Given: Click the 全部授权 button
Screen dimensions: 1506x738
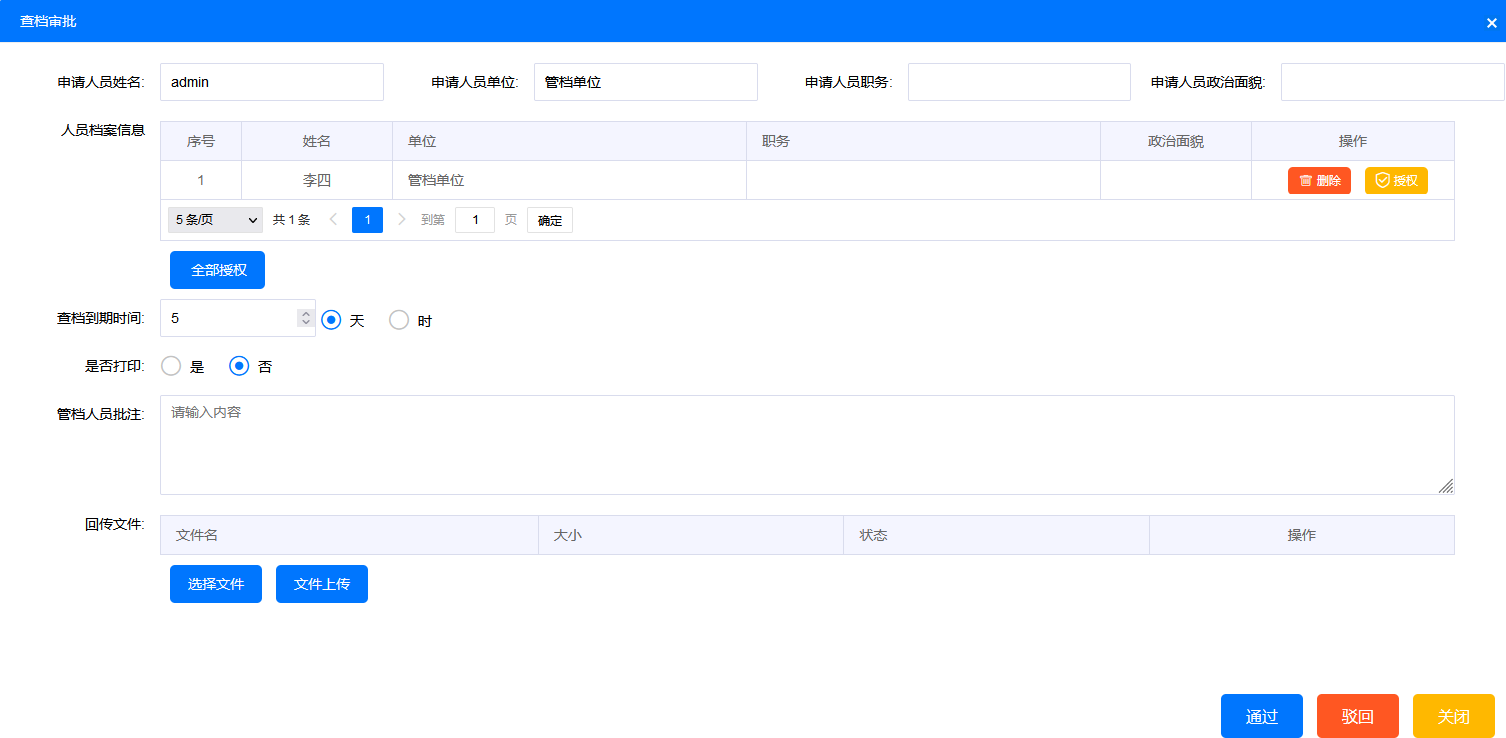Looking at the screenshot, I should click(x=217, y=270).
